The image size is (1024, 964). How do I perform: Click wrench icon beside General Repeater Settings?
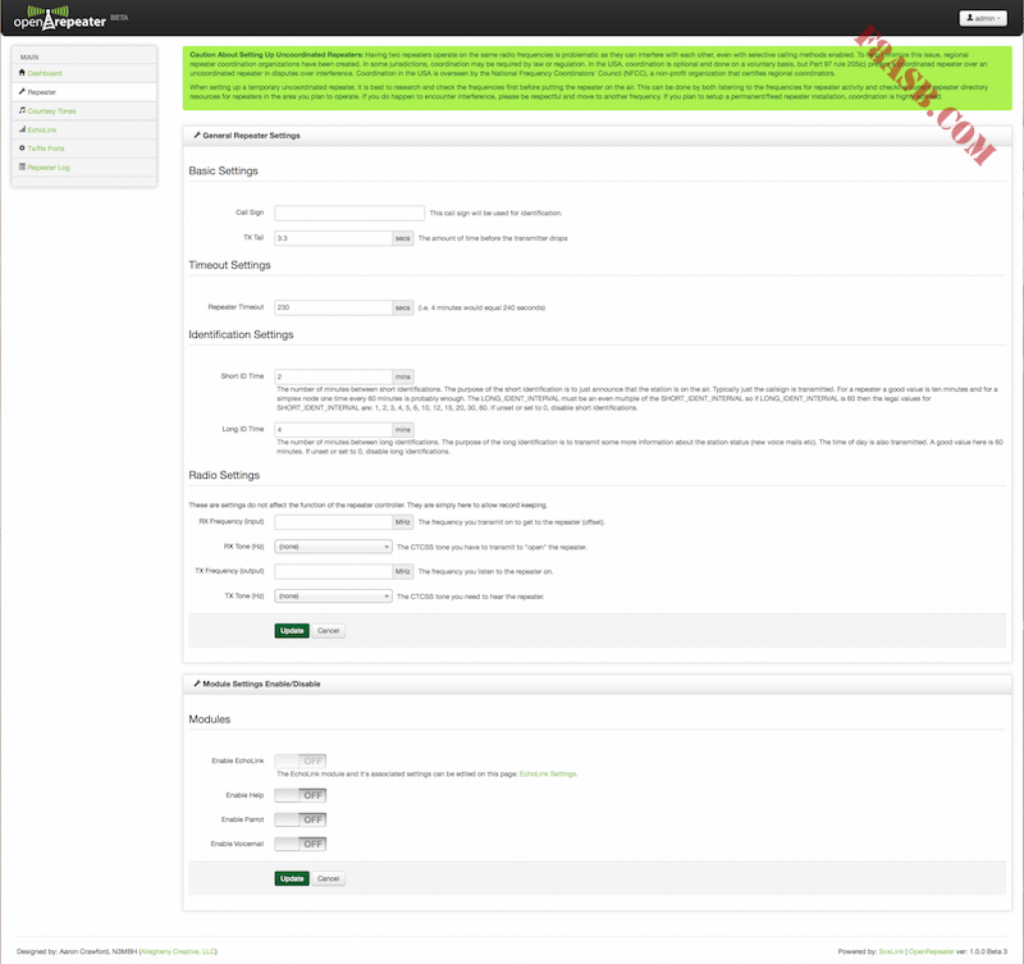(197, 135)
